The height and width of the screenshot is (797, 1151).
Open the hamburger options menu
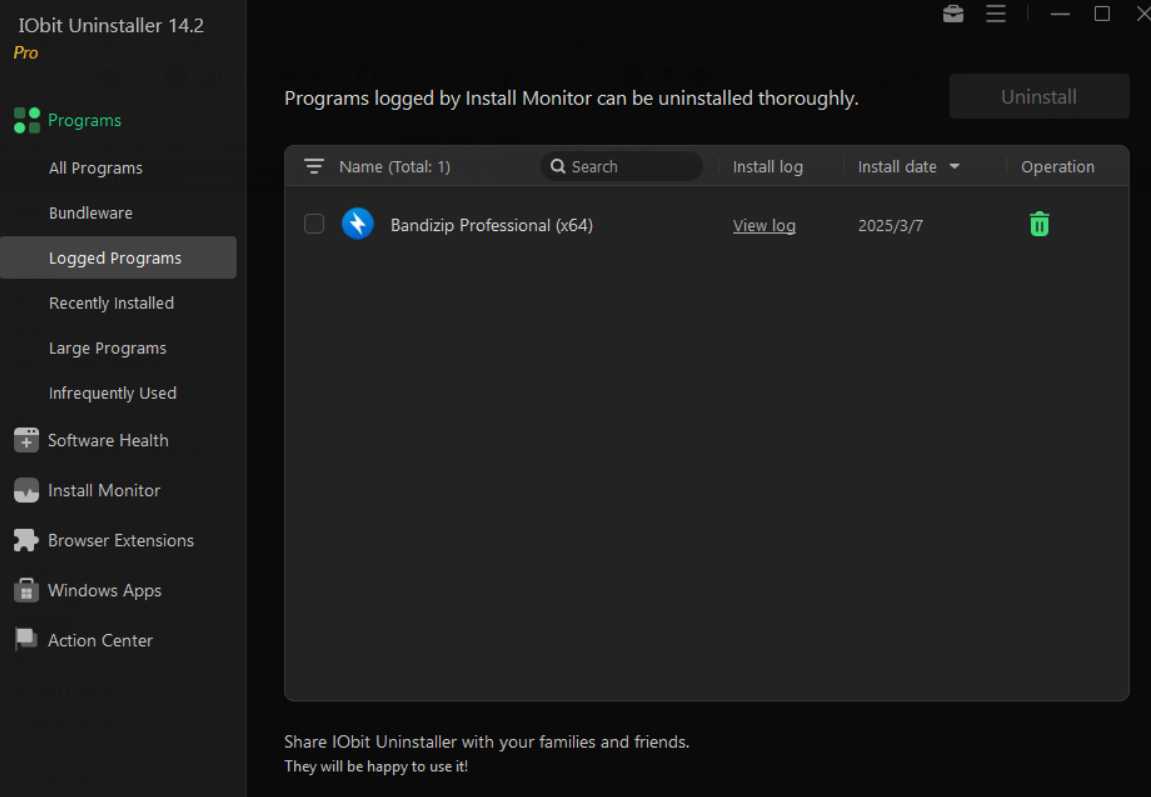coord(995,14)
